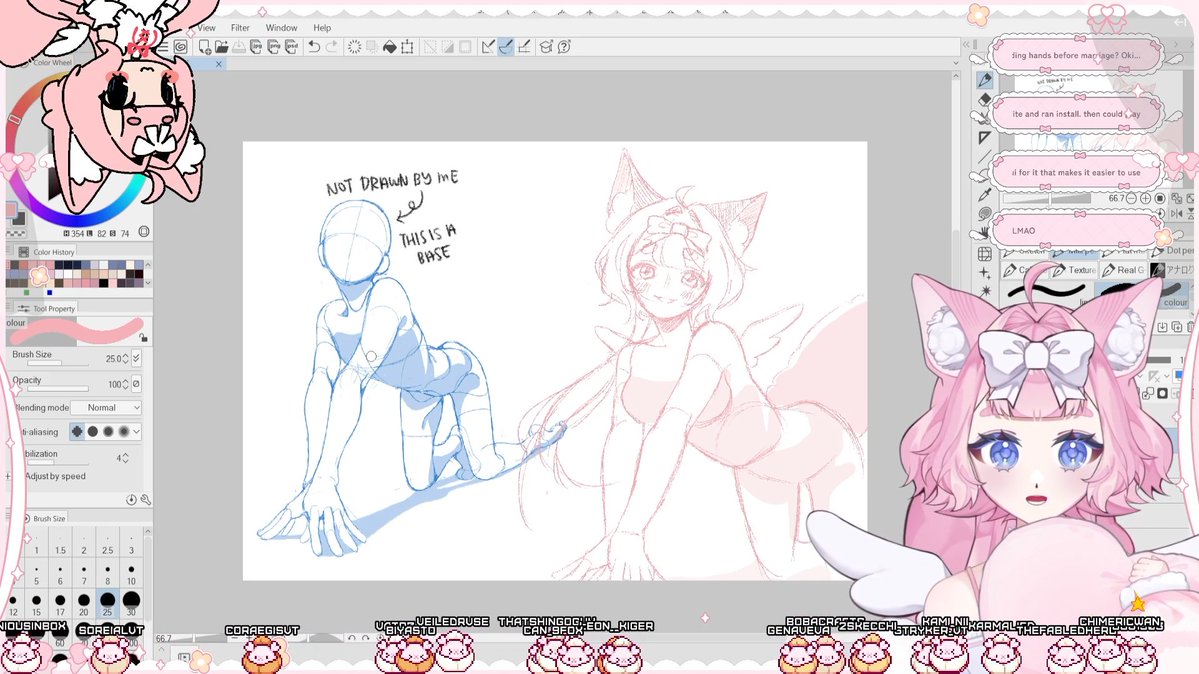Screen dimensions: 1199x674
Task: Select strong anti-aliasing option
Action: coord(123,432)
